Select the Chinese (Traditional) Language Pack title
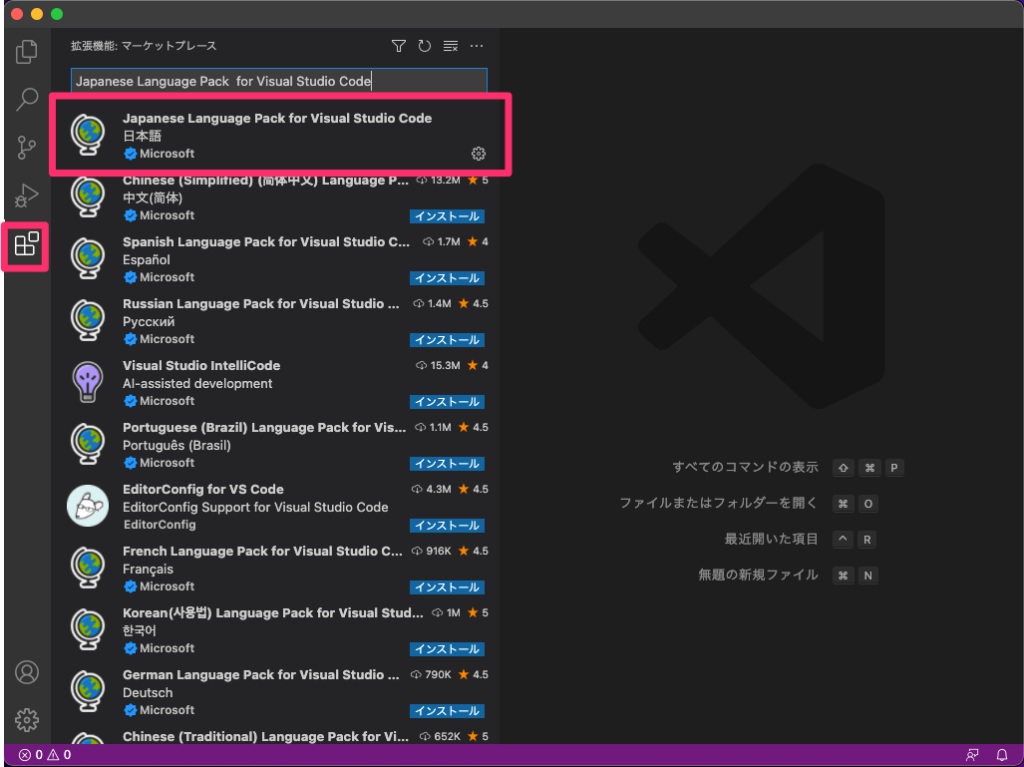This screenshot has width=1024, height=767. pyautogui.click(x=266, y=736)
